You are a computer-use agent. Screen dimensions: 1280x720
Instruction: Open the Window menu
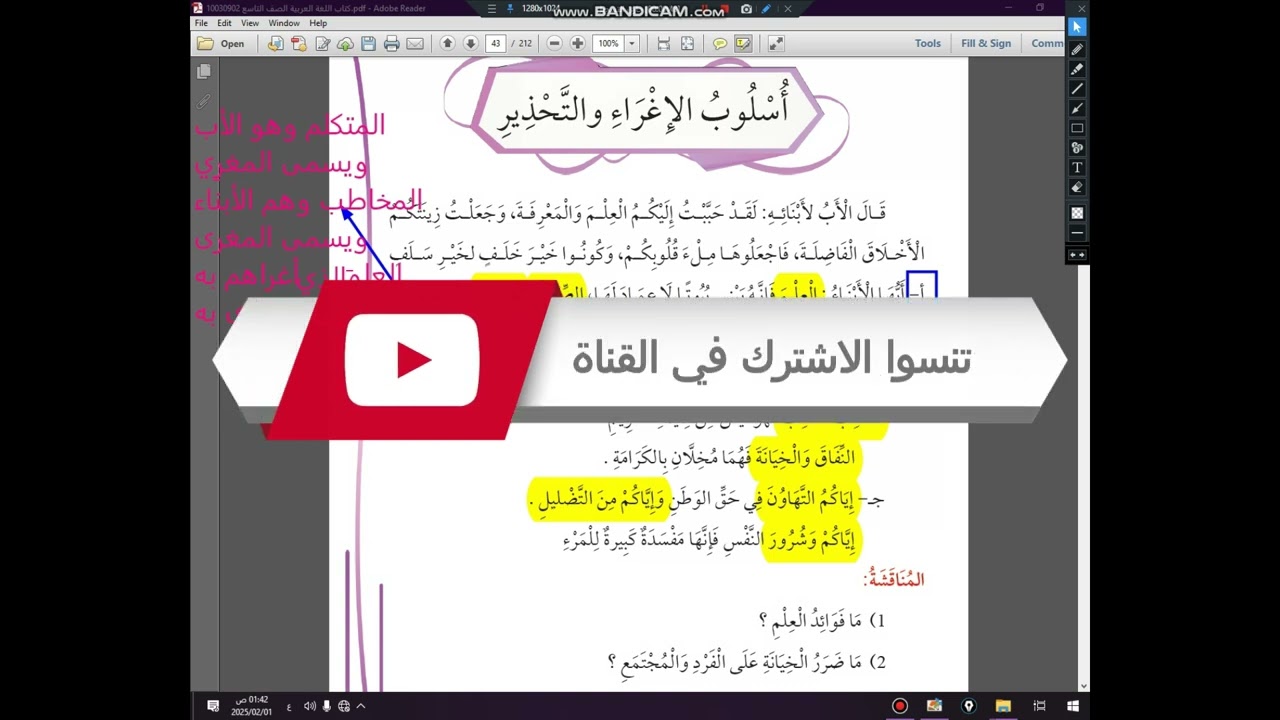coord(284,23)
